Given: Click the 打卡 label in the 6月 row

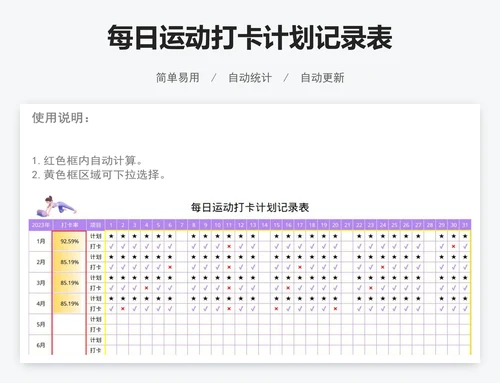Looking at the screenshot, I should tap(96, 350).
